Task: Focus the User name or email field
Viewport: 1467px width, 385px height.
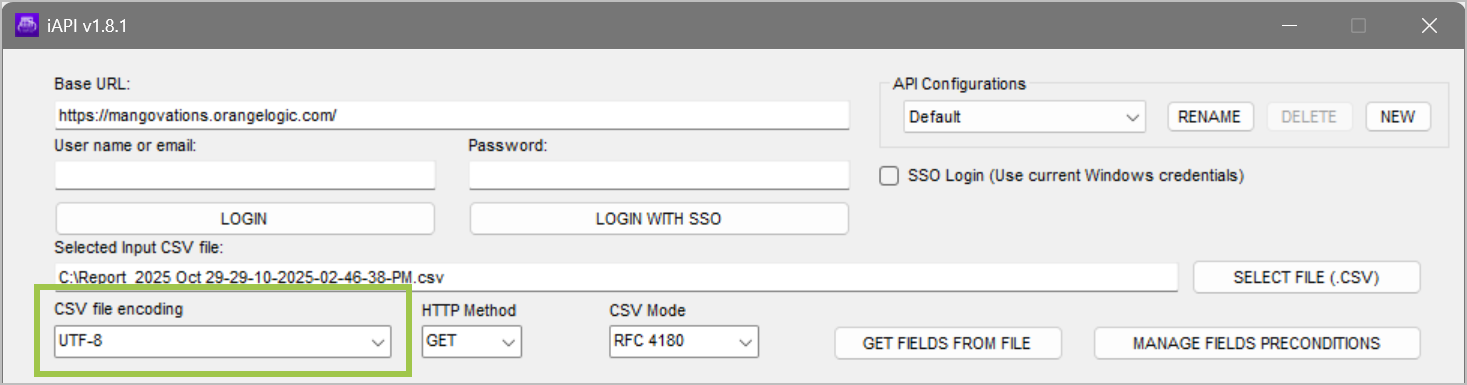Action: point(245,175)
